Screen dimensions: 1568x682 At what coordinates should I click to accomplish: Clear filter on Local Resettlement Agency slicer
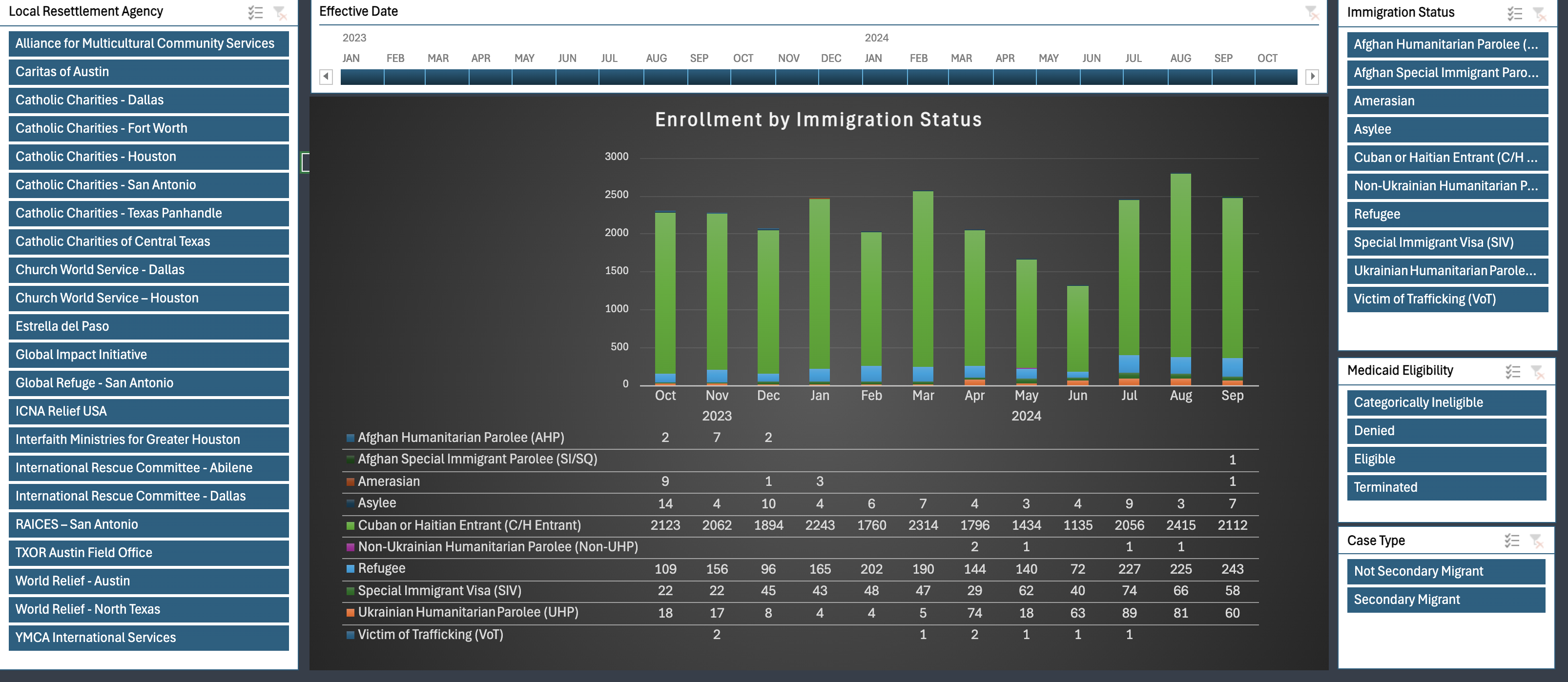(x=280, y=12)
